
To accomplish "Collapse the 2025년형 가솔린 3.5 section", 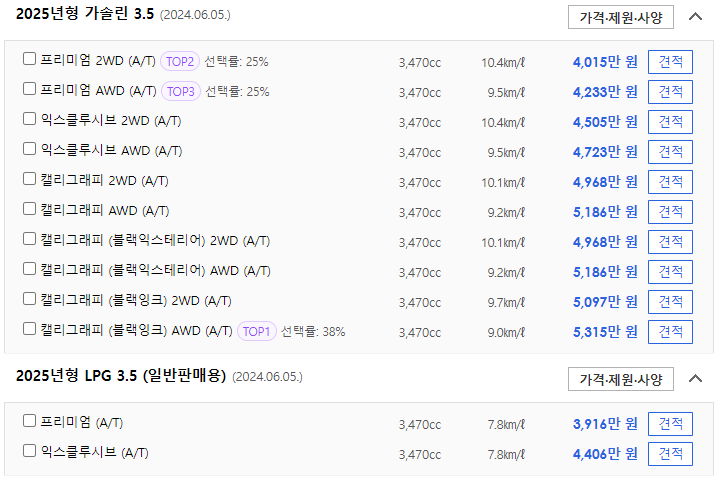I will pos(695,17).
